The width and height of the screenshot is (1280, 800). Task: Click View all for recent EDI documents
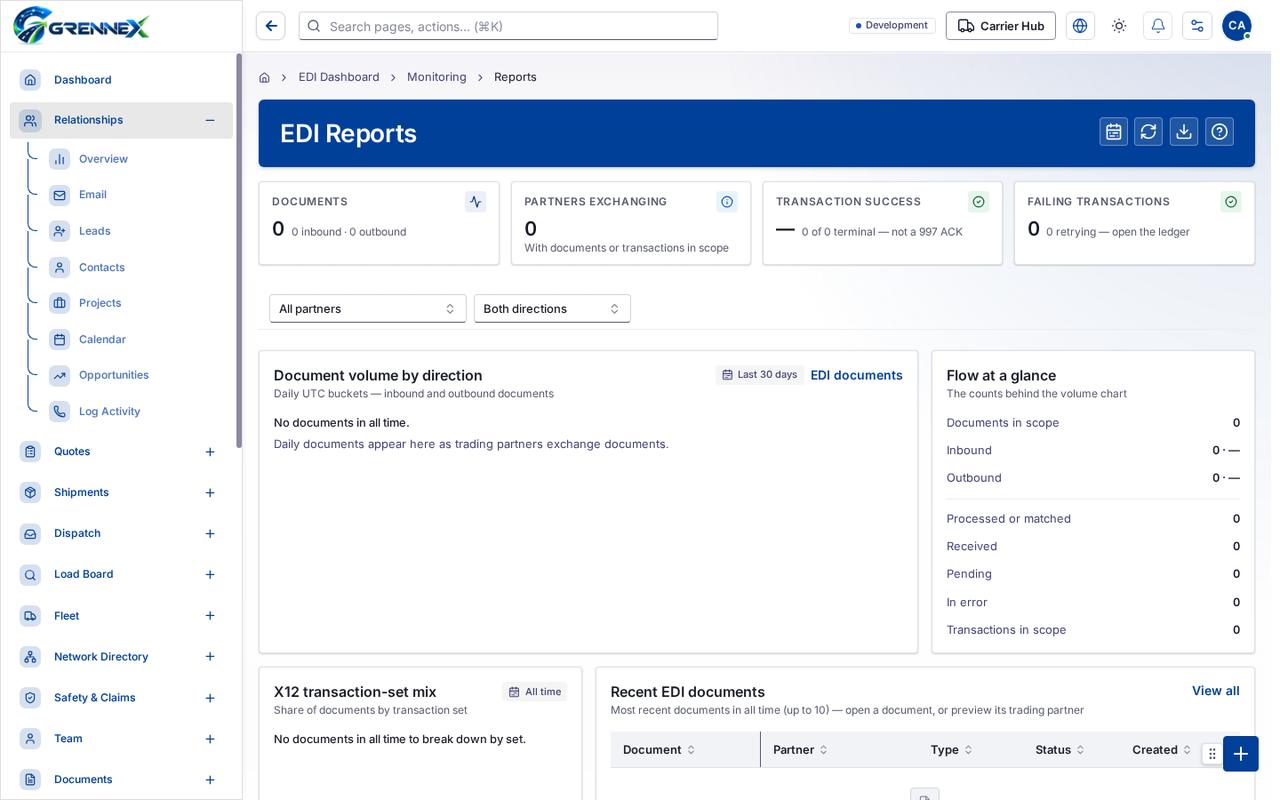pos(1215,691)
